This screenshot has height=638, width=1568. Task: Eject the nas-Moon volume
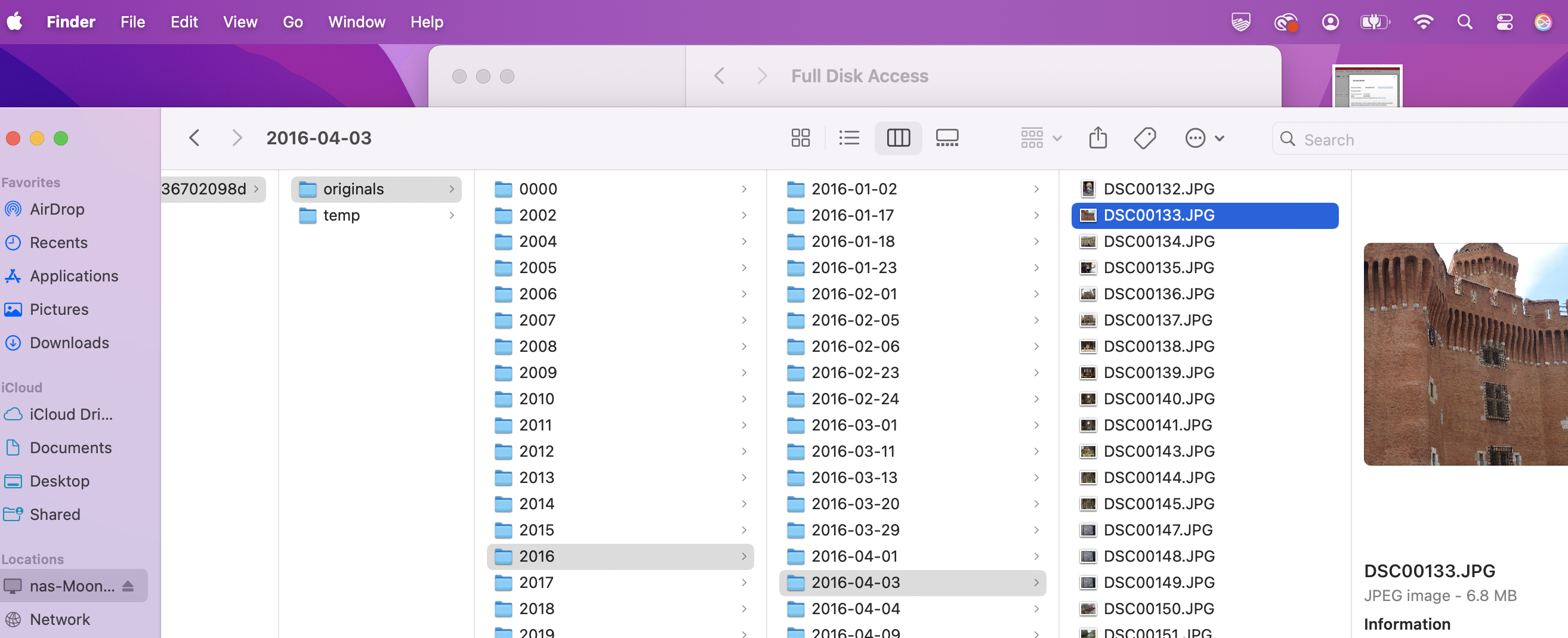point(128,586)
